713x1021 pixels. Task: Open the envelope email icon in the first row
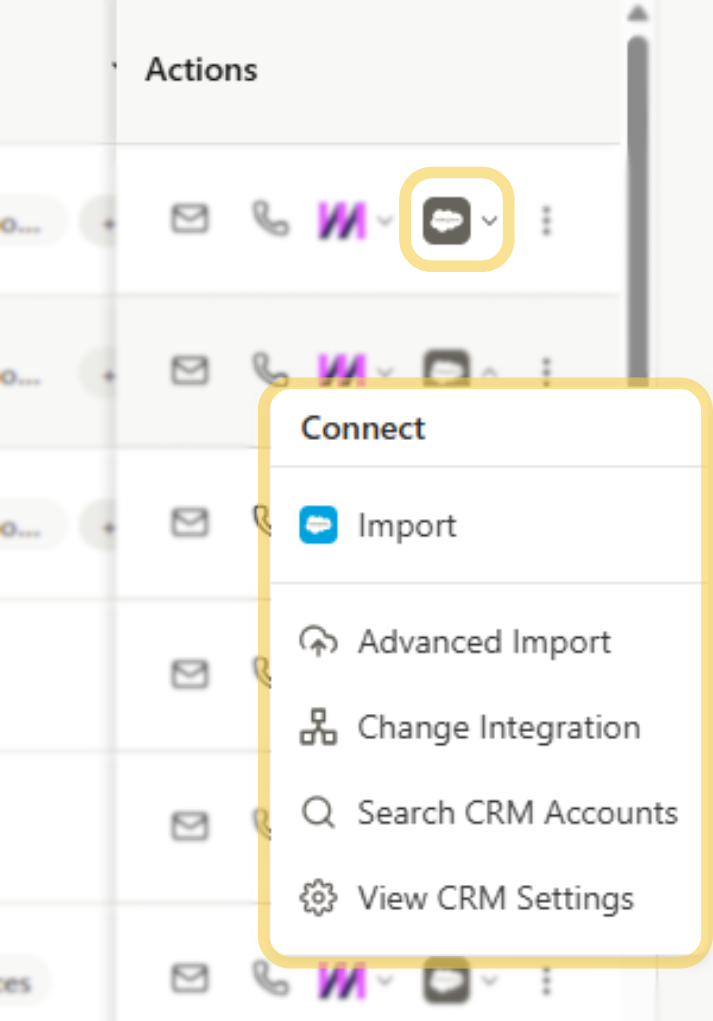click(190, 221)
